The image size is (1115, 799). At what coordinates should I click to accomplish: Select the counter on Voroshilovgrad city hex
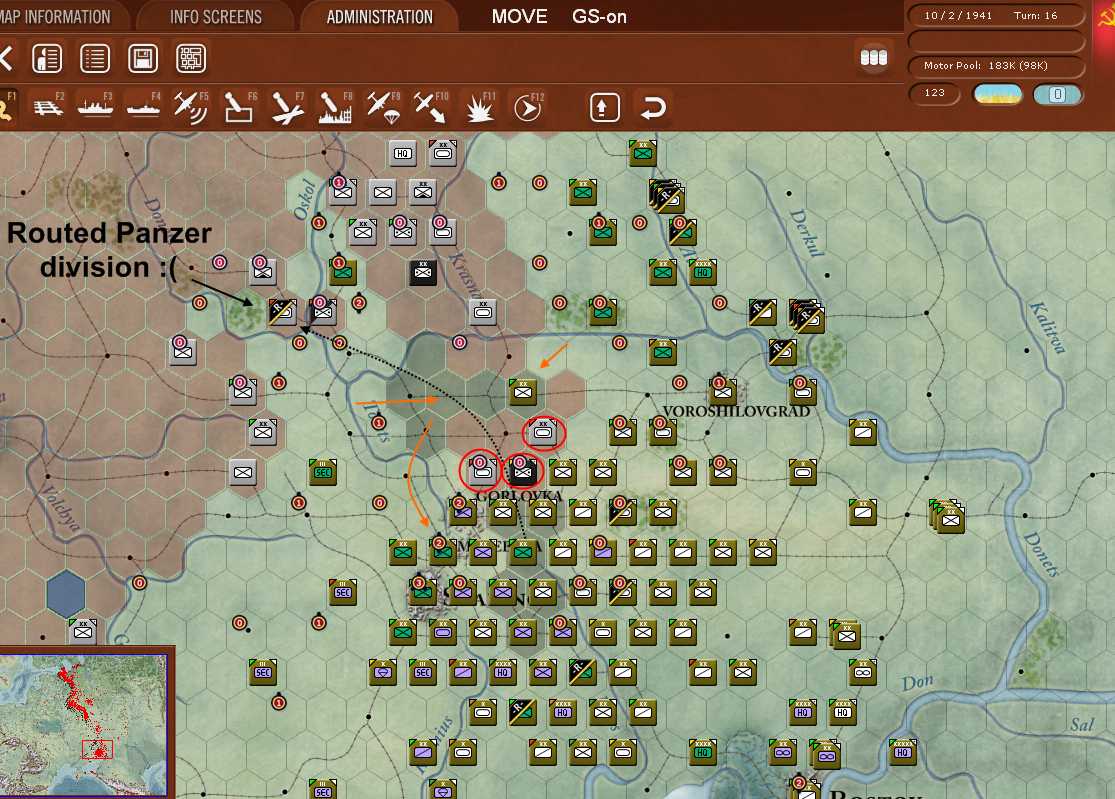click(x=722, y=391)
